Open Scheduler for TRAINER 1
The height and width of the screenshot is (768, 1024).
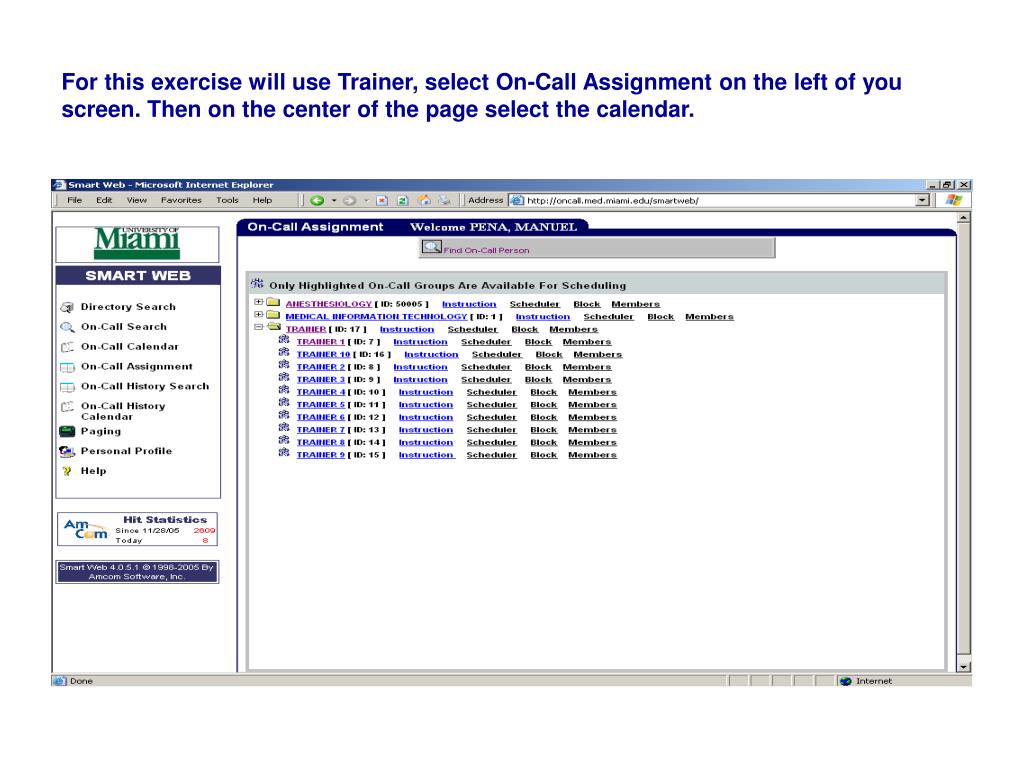point(486,342)
